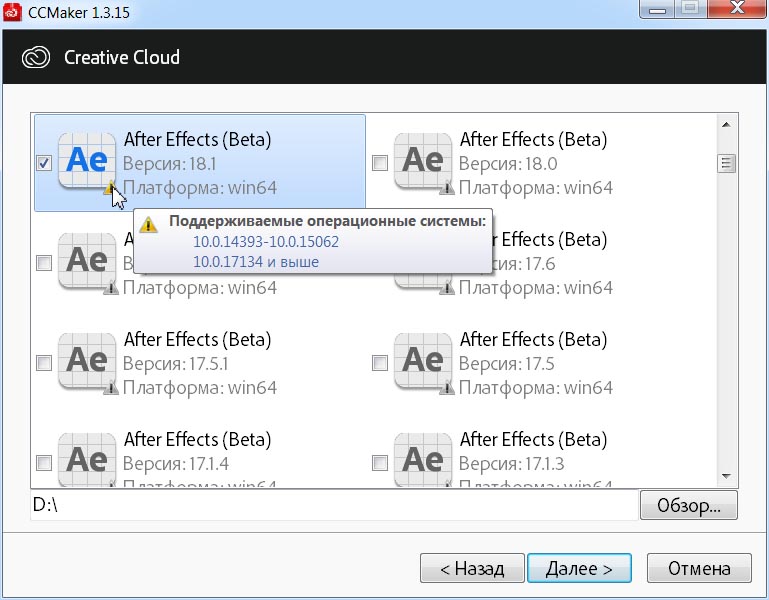Click the install path field D:\
The image size is (769, 600).
pos(334,505)
